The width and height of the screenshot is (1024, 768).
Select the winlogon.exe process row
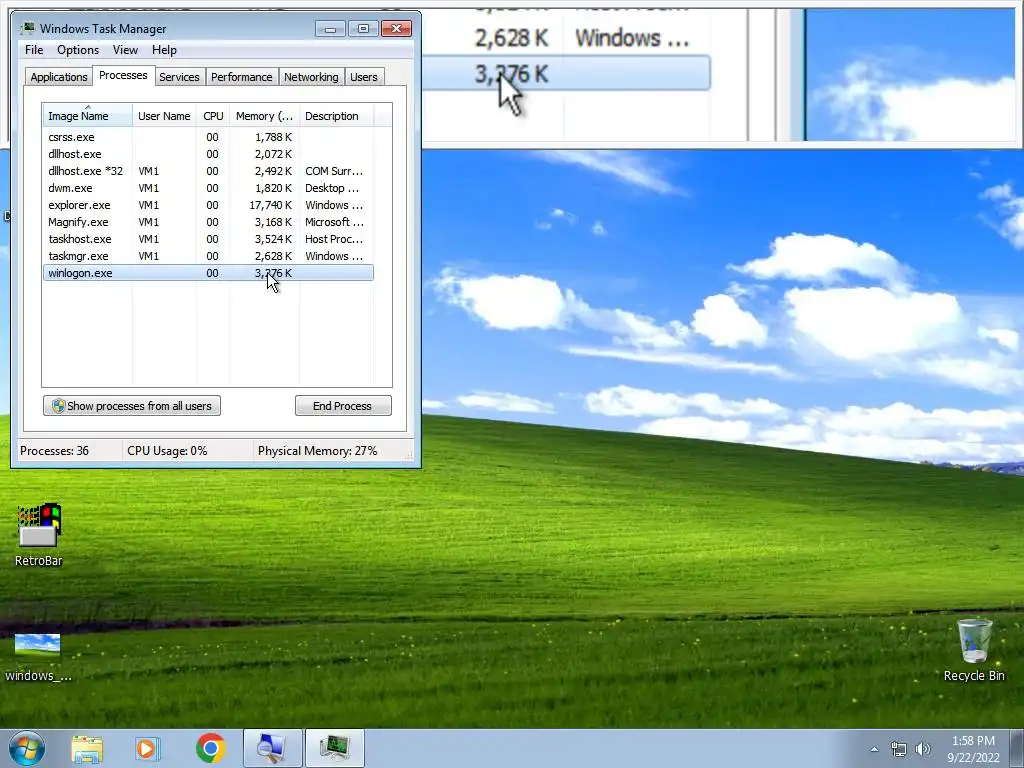(208, 273)
